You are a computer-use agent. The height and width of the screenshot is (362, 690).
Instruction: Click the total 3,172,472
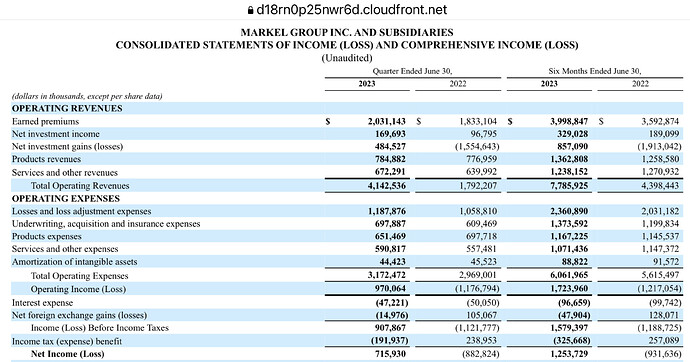[387, 275]
